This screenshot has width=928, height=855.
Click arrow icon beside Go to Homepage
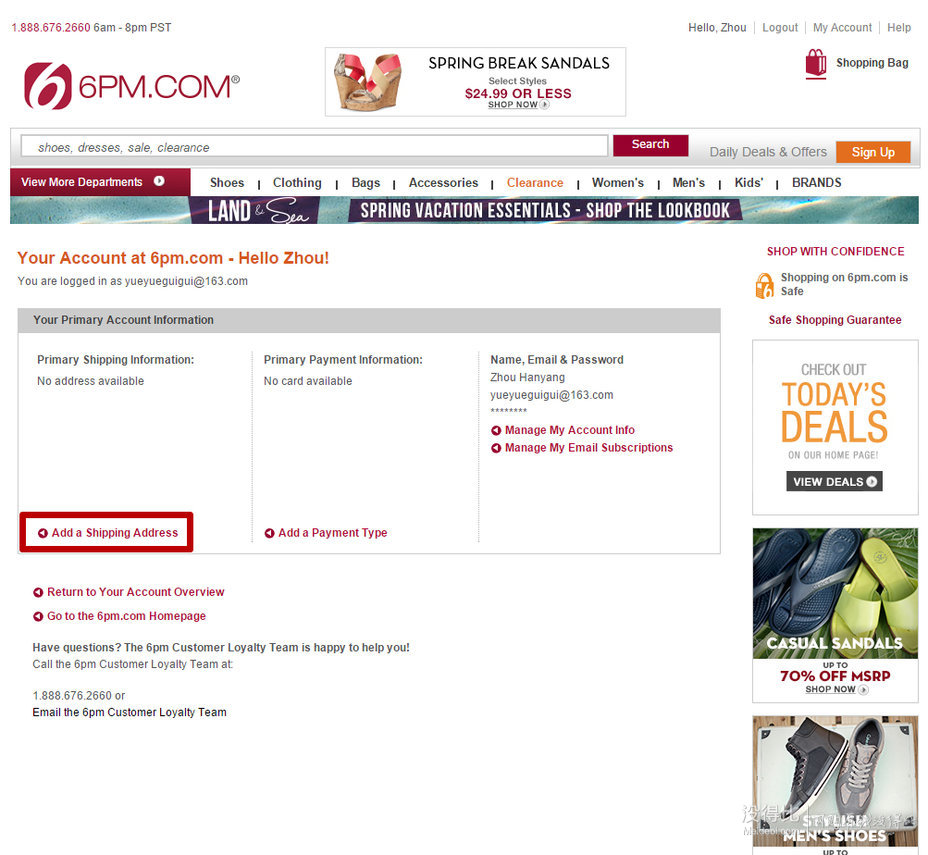(x=38, y=617)
